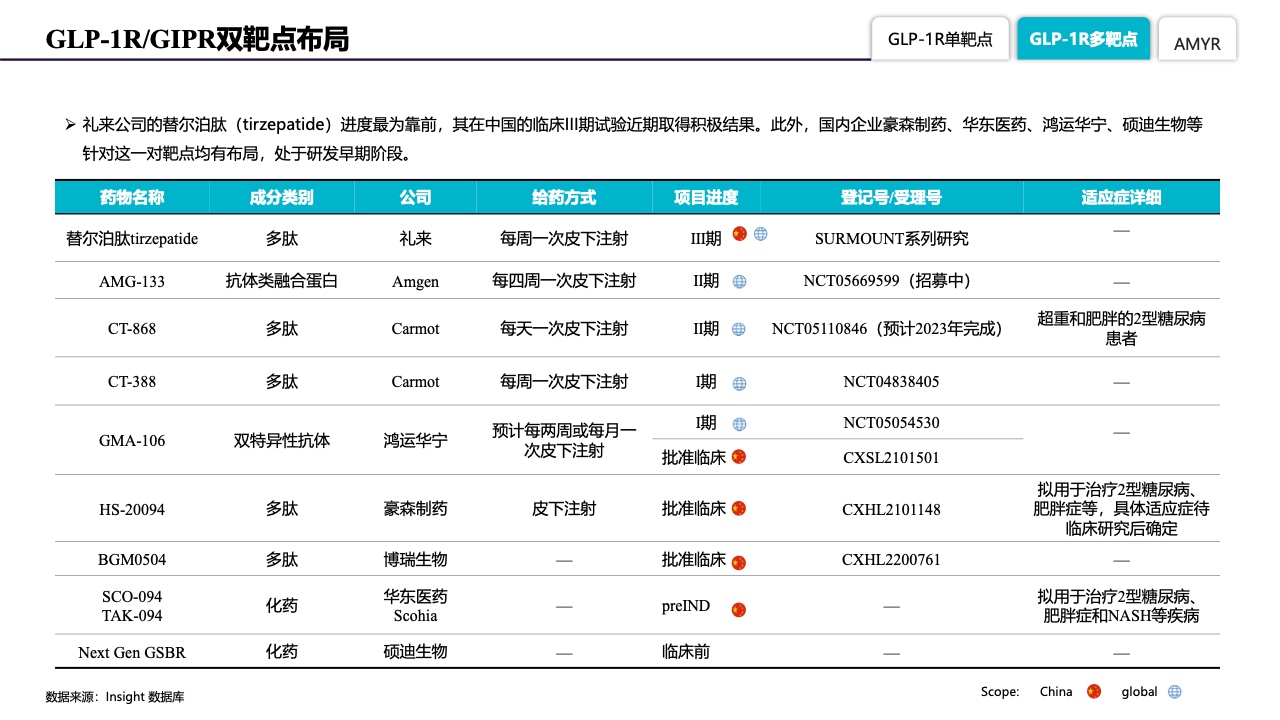
Task: Select the CT-868 drug name cell
Action: [132, 329]
